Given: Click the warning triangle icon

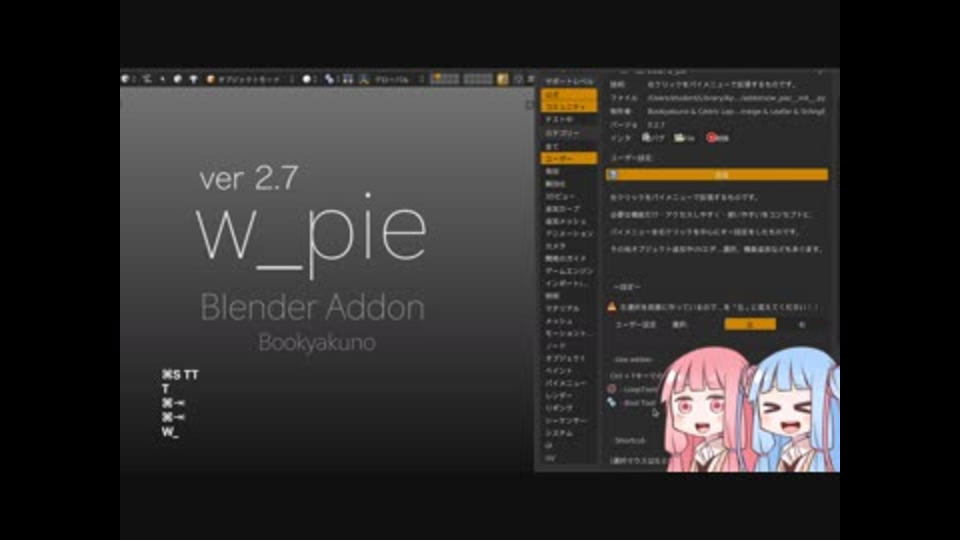Looking at the screenshot, I should (612, 307).
